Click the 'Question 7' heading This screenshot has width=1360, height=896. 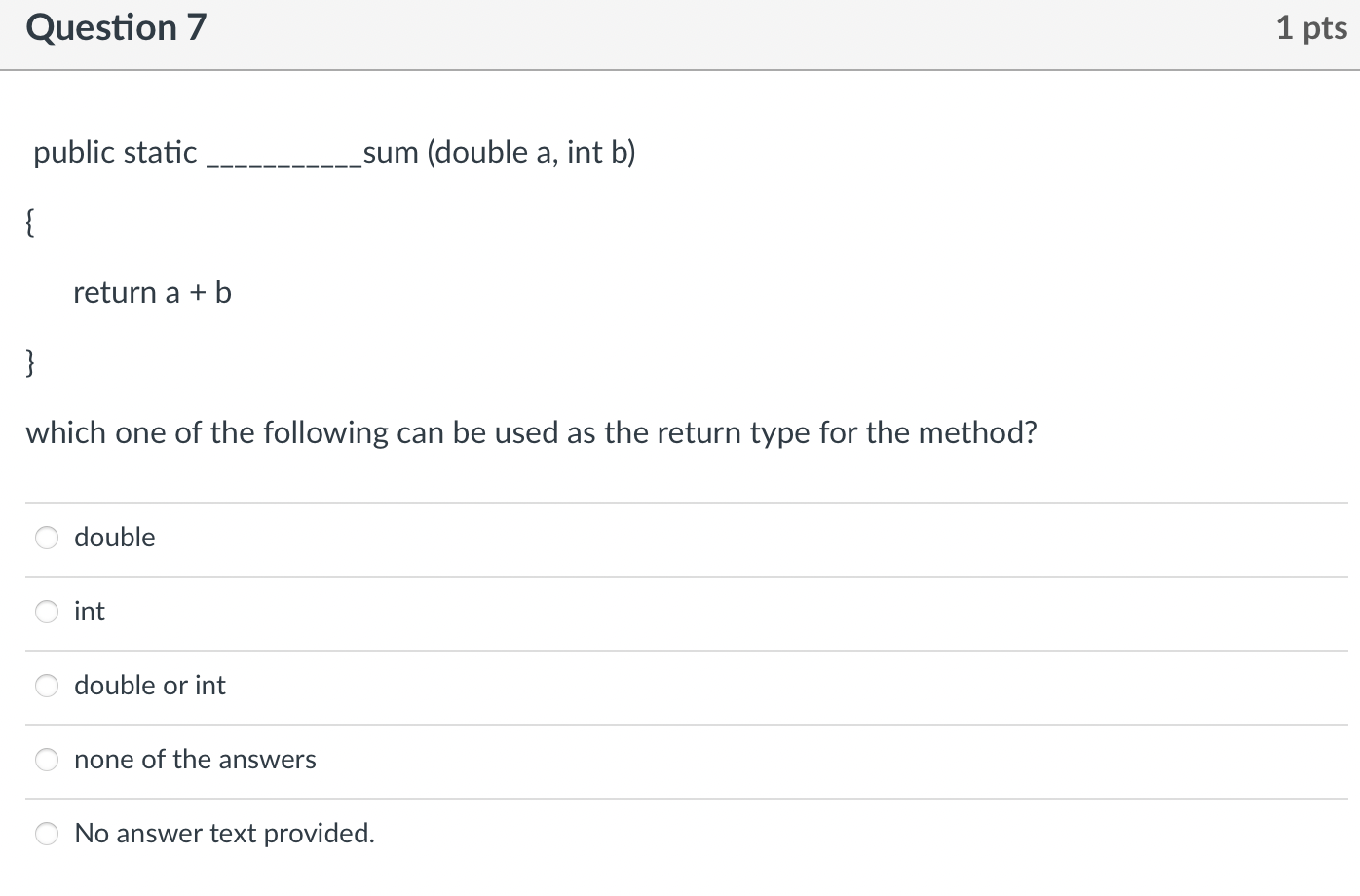pos(116,27)
